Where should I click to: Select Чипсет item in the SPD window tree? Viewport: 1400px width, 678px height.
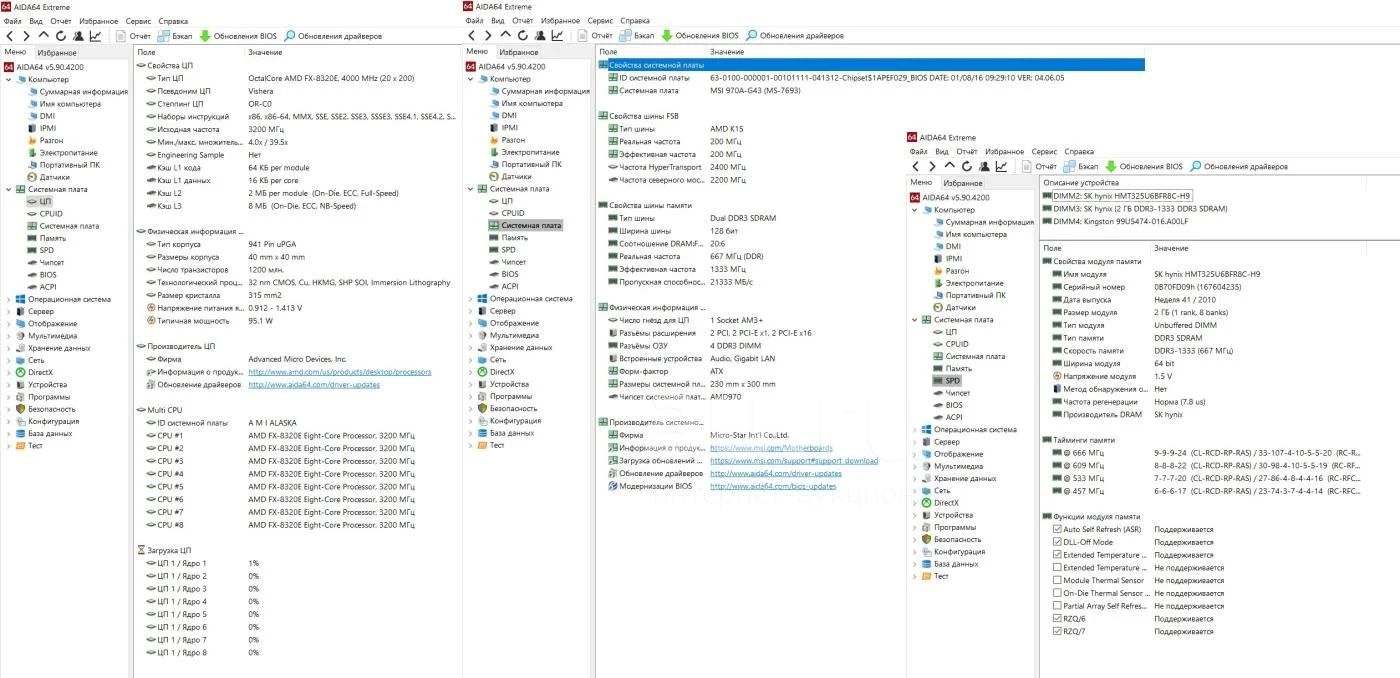[958, 393]
